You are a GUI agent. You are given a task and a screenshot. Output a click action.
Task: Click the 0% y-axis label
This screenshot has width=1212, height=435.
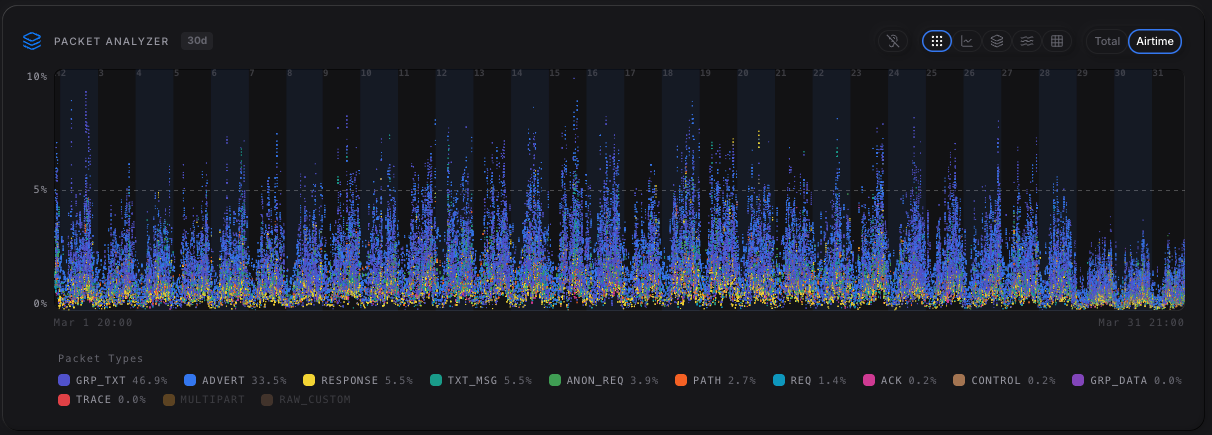(40, 303)
